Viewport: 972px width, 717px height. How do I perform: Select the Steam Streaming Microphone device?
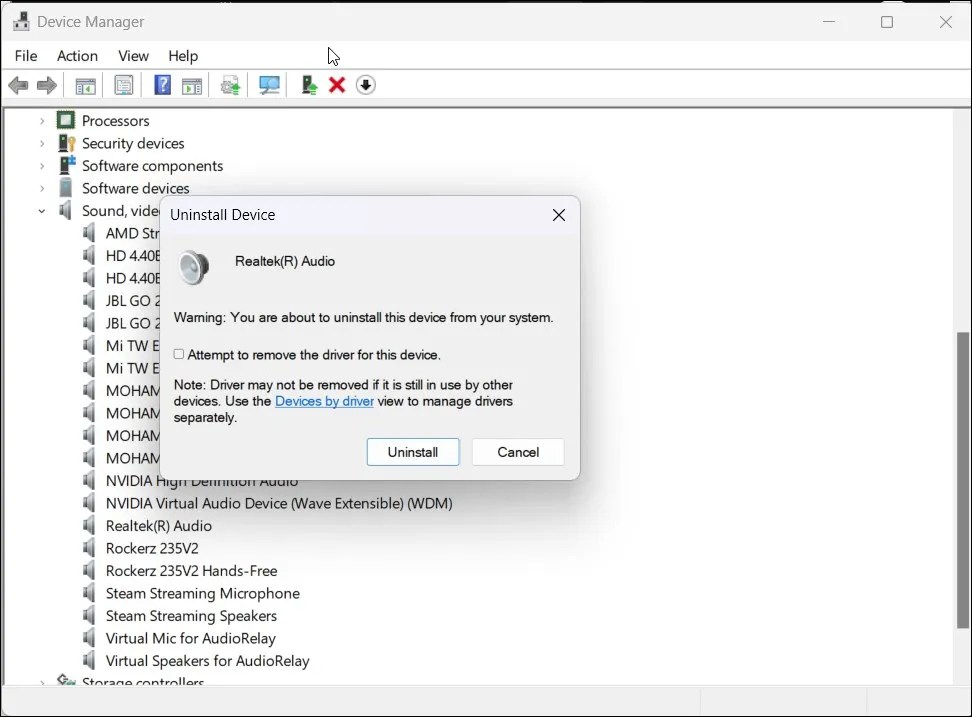(202, 593)
